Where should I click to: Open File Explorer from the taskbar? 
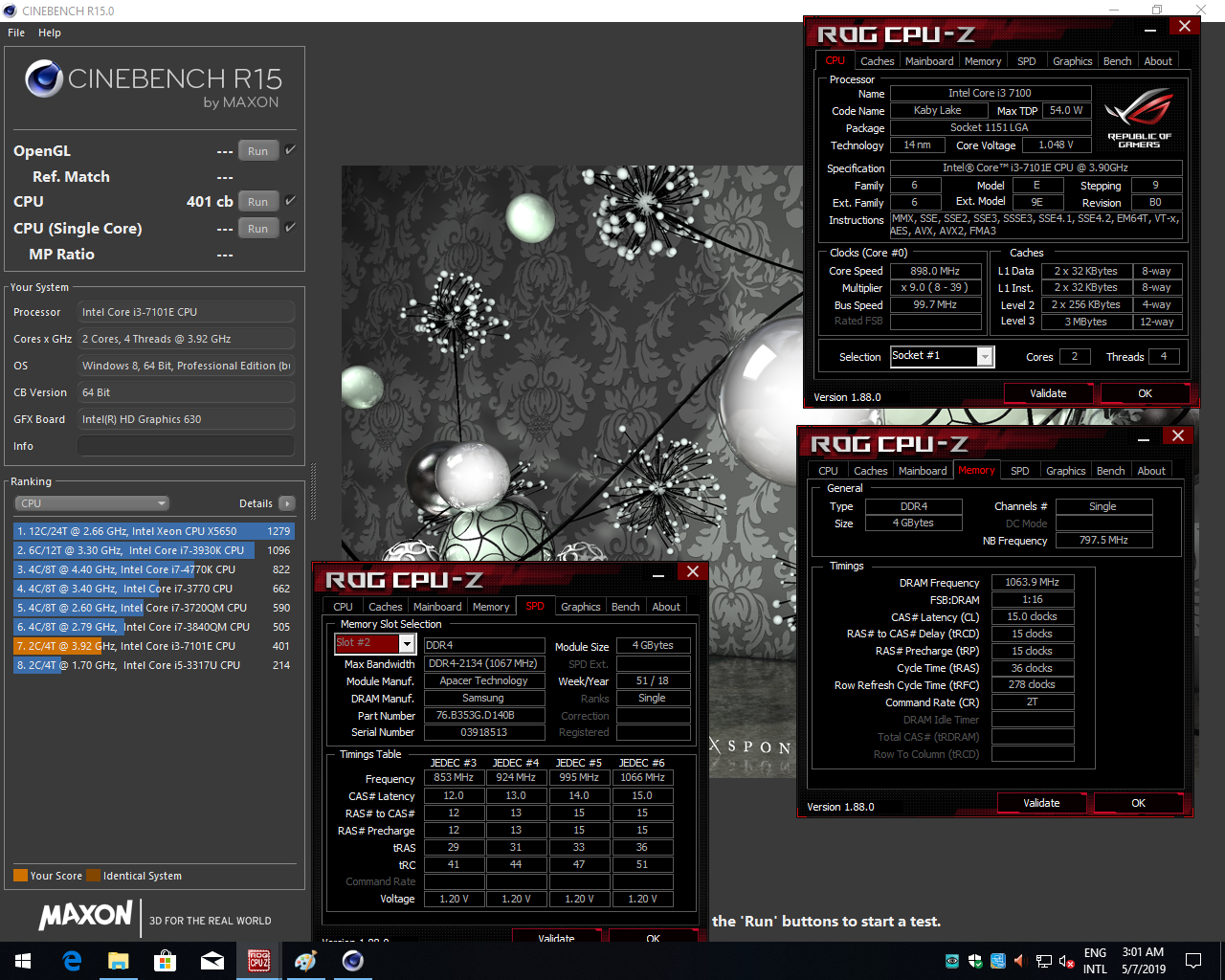[119, 961]
